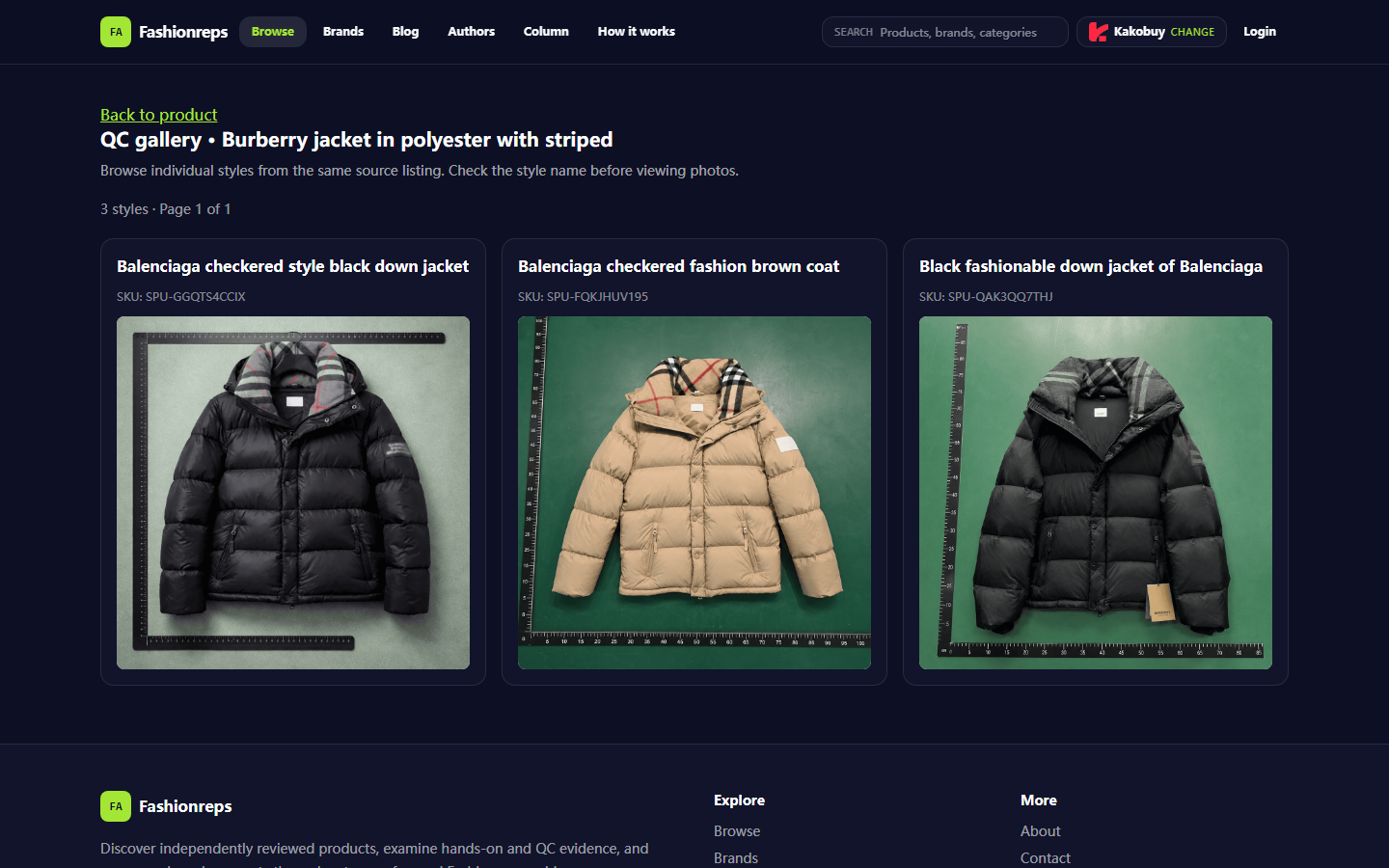Select title Balenciaga checkered fashion brown coat

click(679, 266)
